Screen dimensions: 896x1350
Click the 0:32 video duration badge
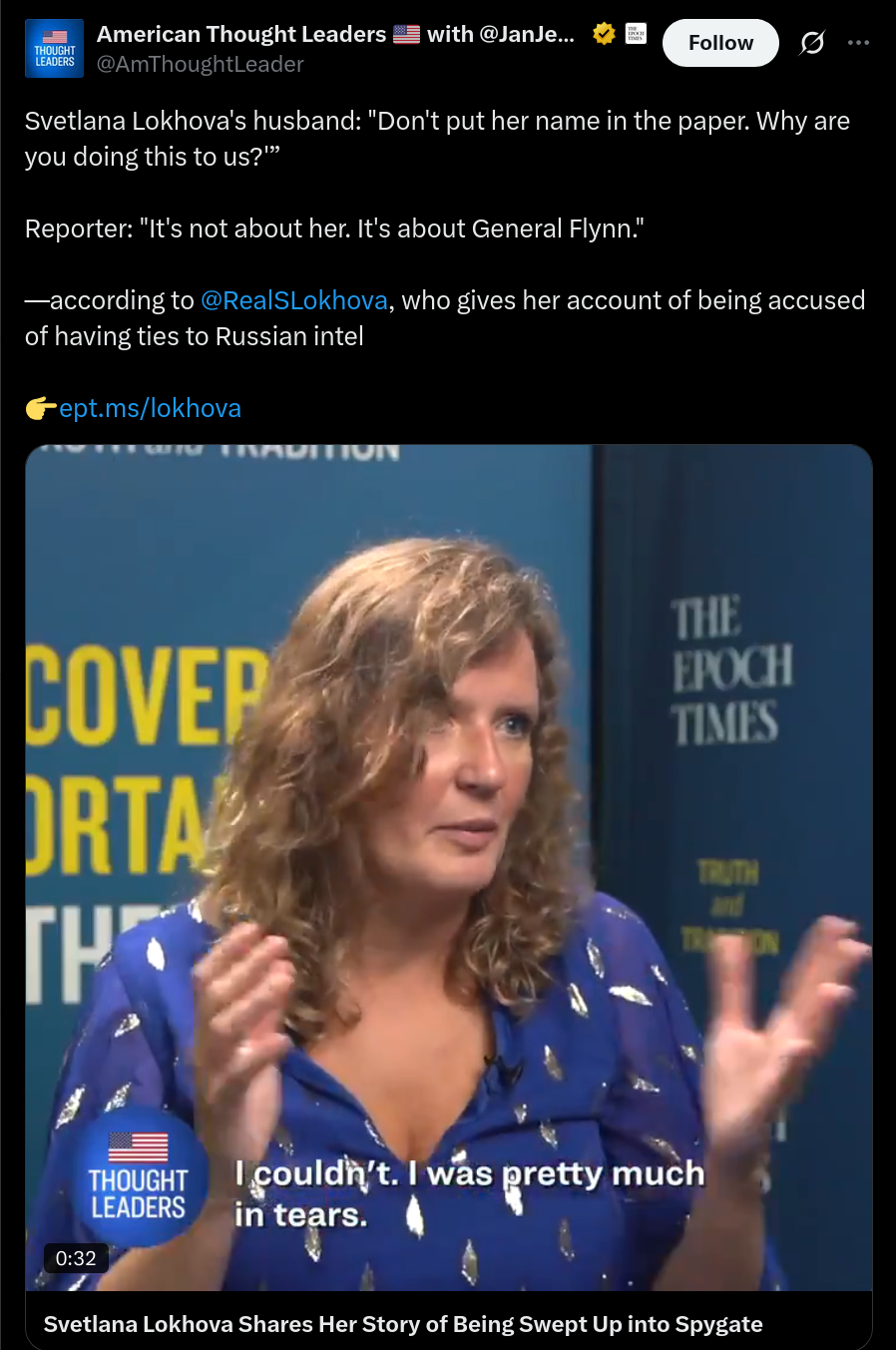pyautogui.click(x=76, y=1258)
